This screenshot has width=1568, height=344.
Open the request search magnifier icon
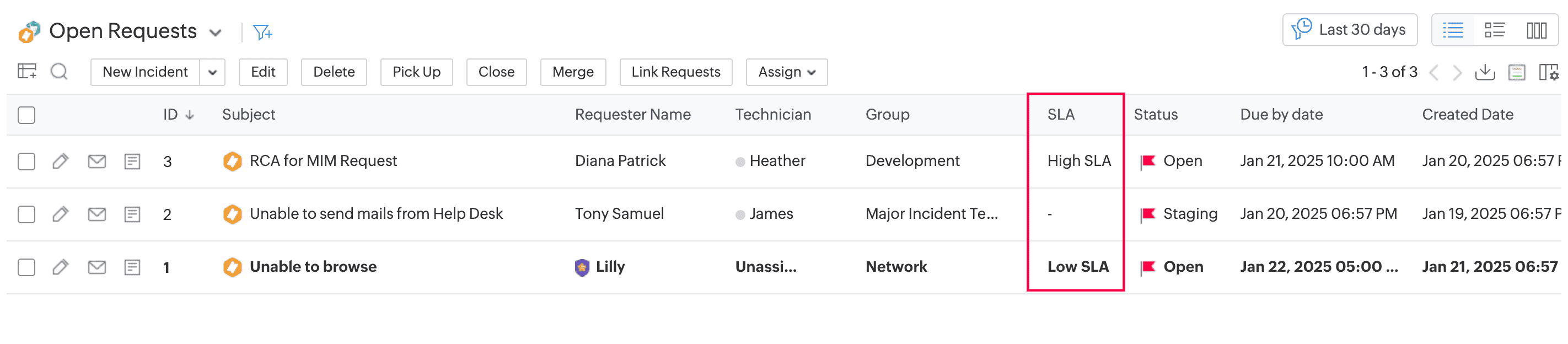[x=59, y=72]
